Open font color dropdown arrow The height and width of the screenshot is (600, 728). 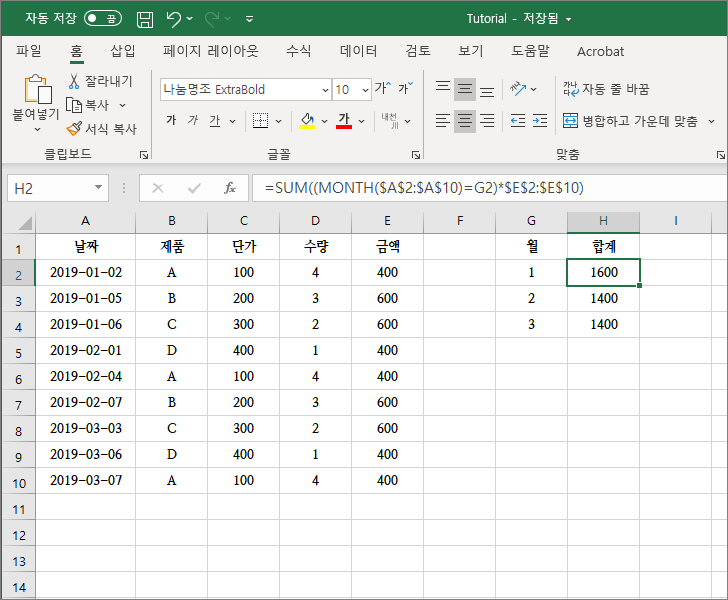coord(362,121)
